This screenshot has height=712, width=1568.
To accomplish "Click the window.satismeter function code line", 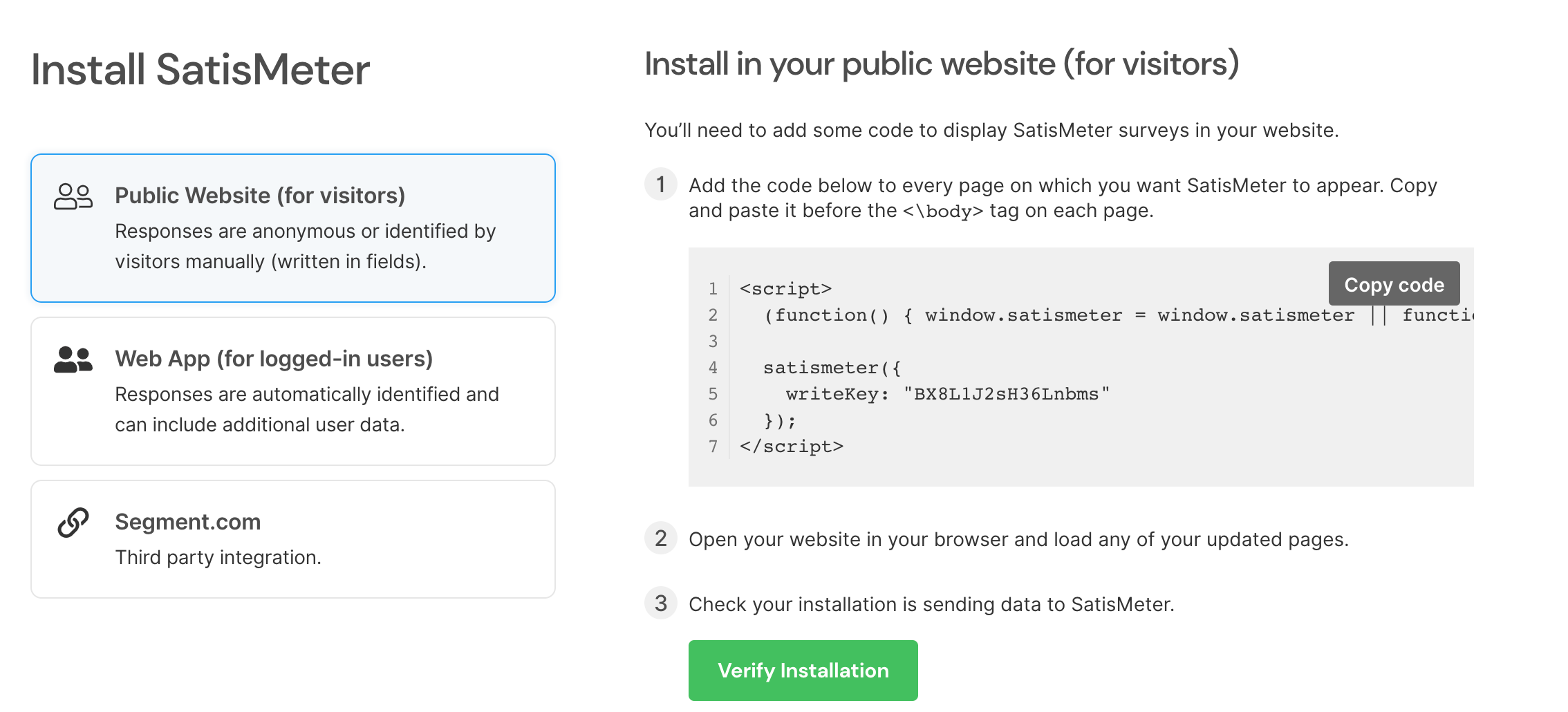I will tap(1119, 315).
